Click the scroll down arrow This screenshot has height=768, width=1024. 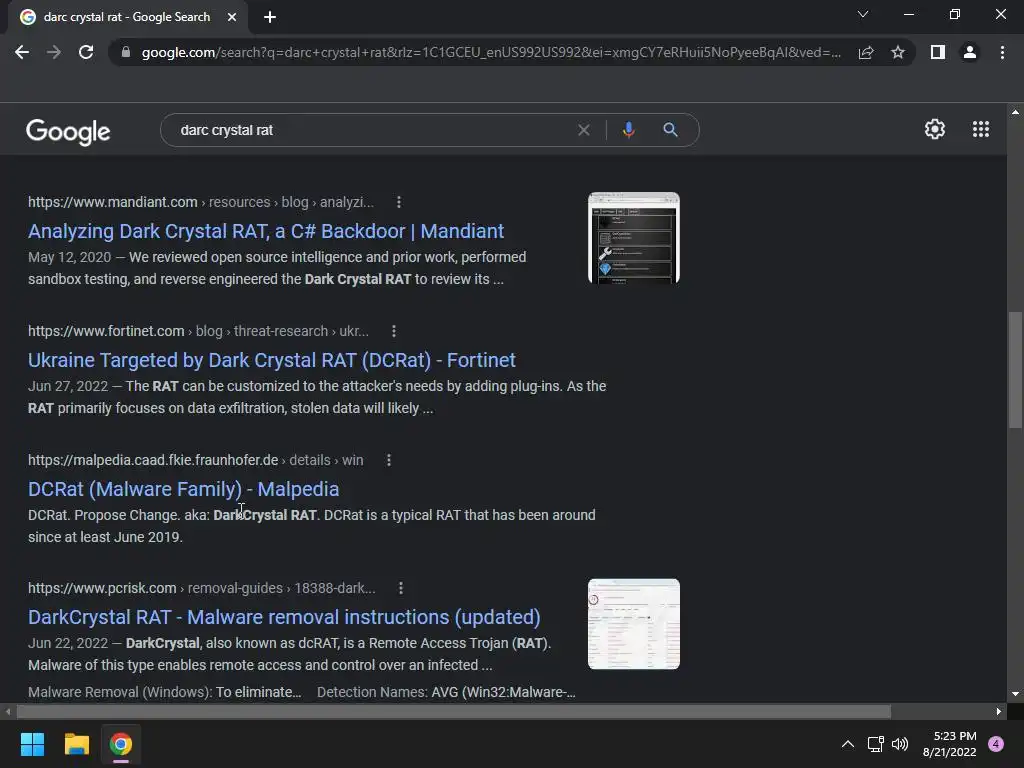coord(1015,694)
